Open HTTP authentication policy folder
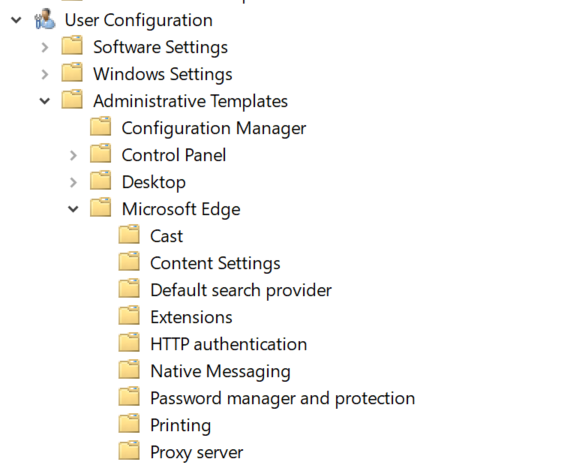 (x=229, y=344)
